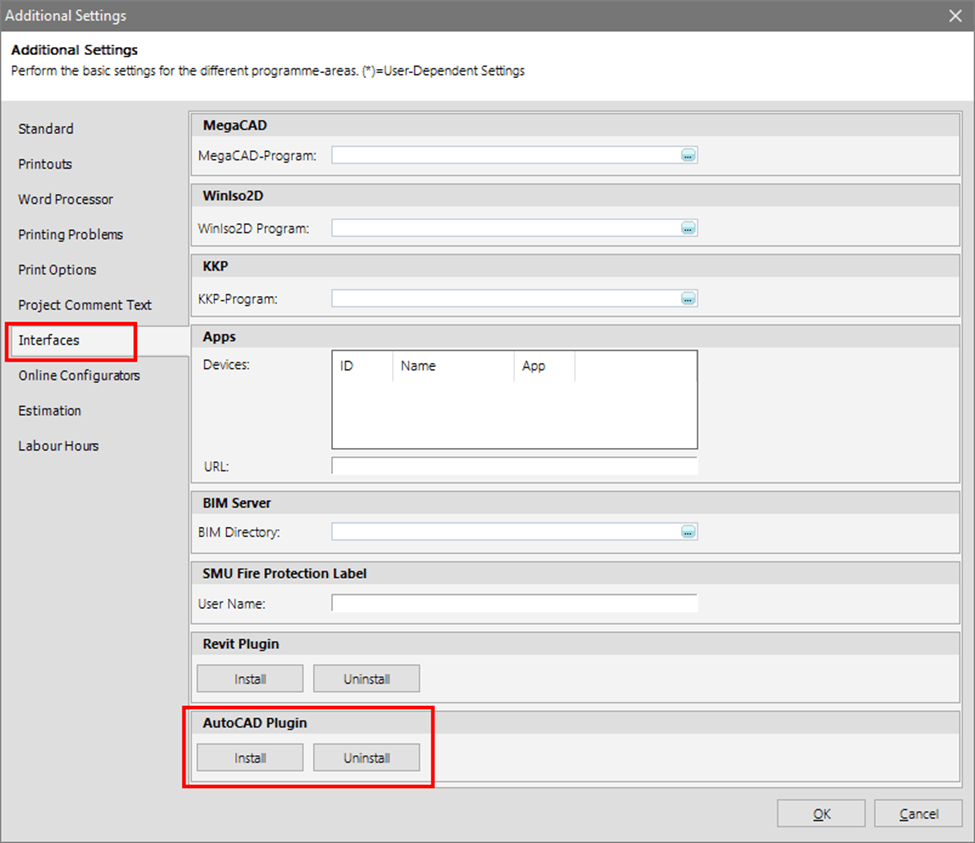Install the AutoCAD Plugin
Screen dimensions: 975x843
[x=250, y=758]
